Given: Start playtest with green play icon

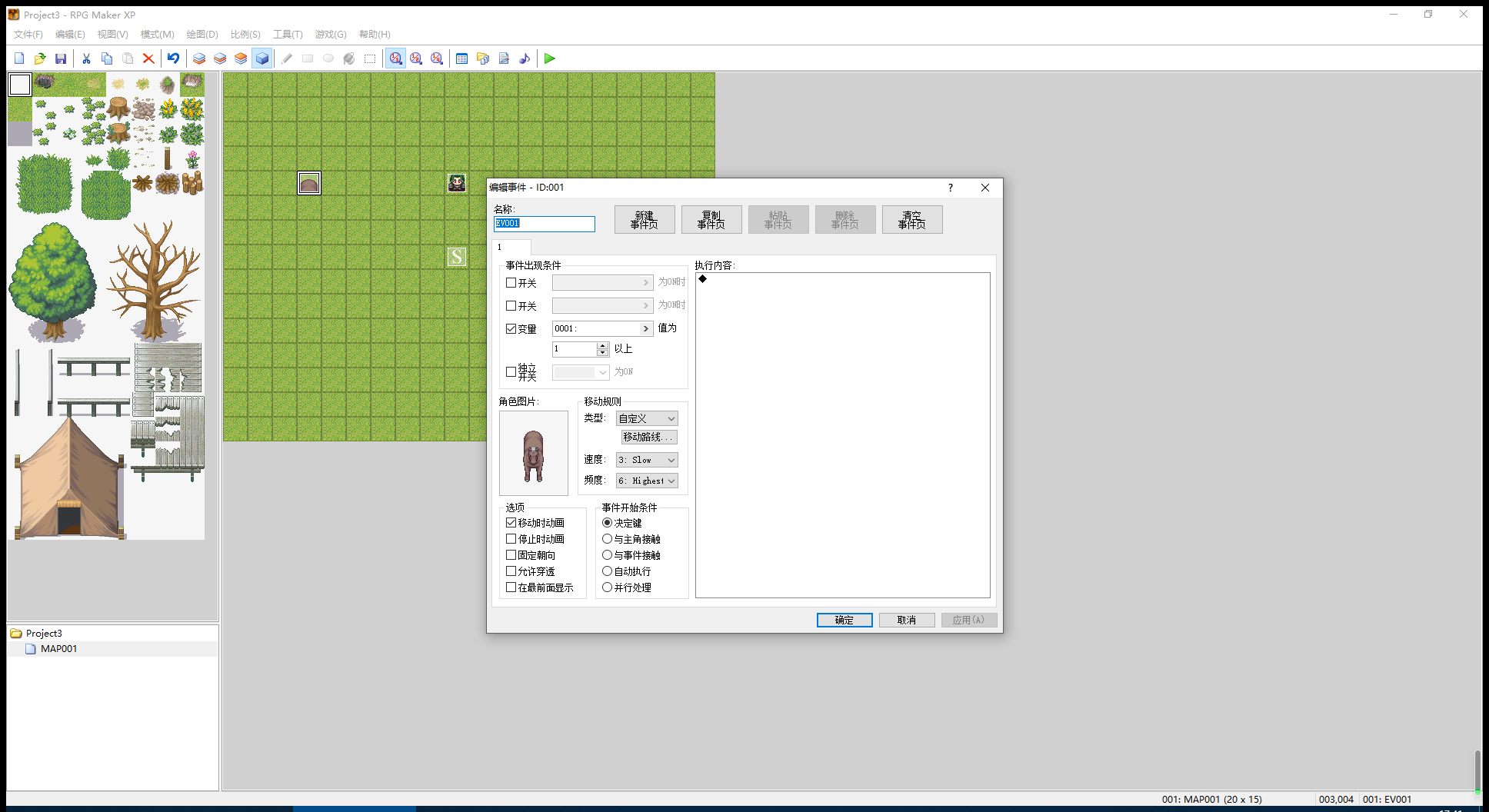Looking at the screenshot, I should [x=550, y=58].
